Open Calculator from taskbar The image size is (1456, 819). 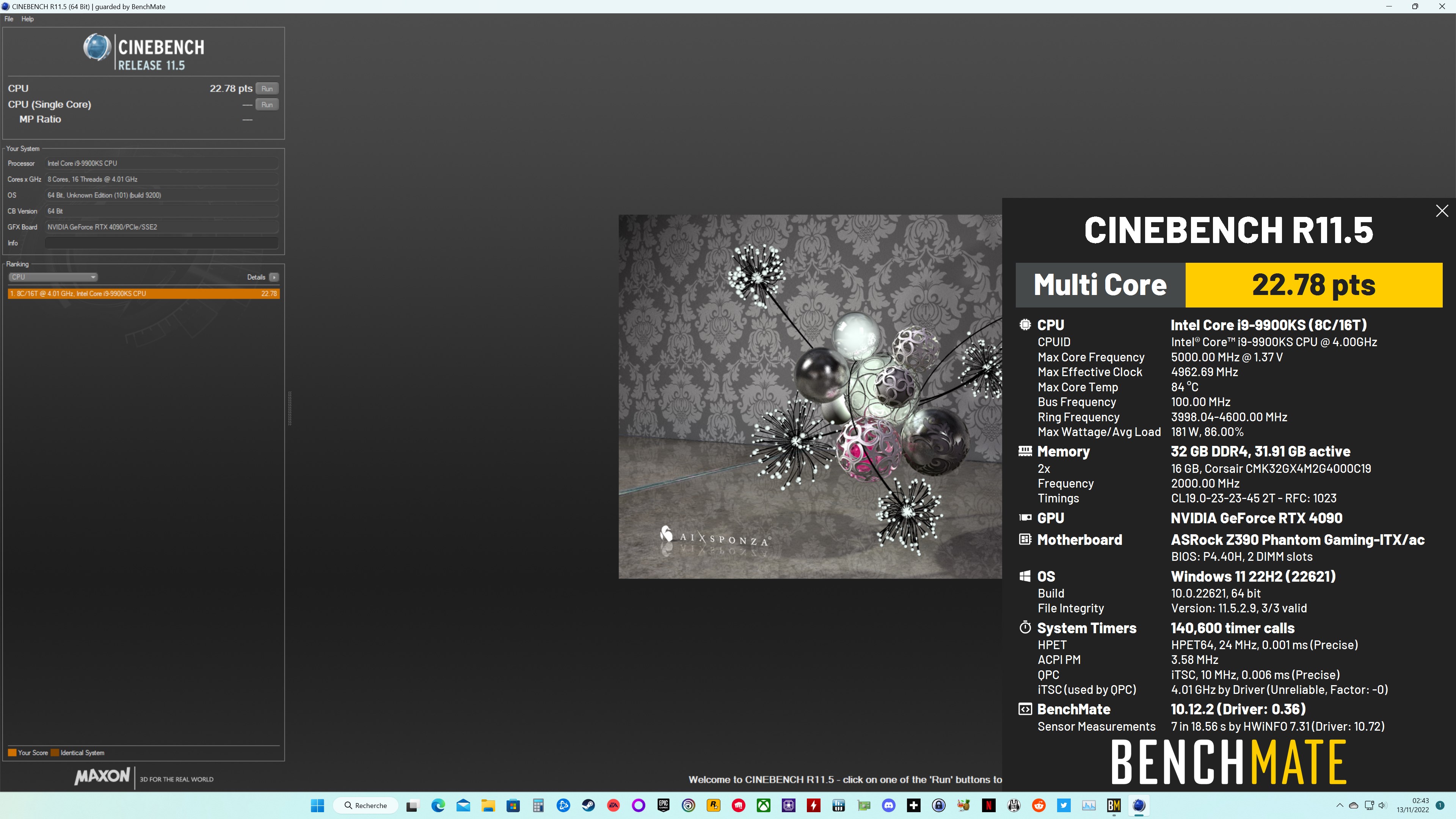(538, 805)
